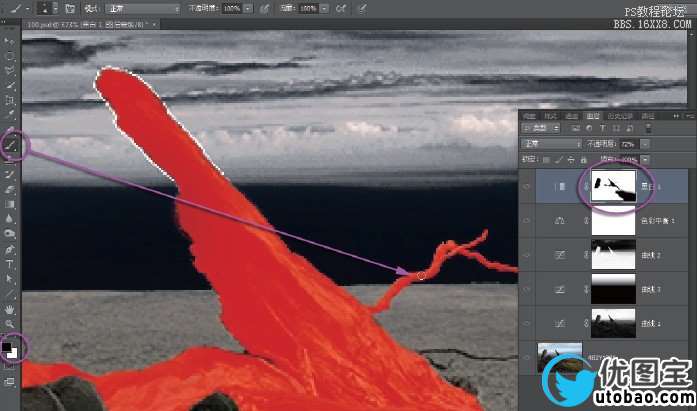Close the open document tab
697x411 pixels.
coord(154,25)
